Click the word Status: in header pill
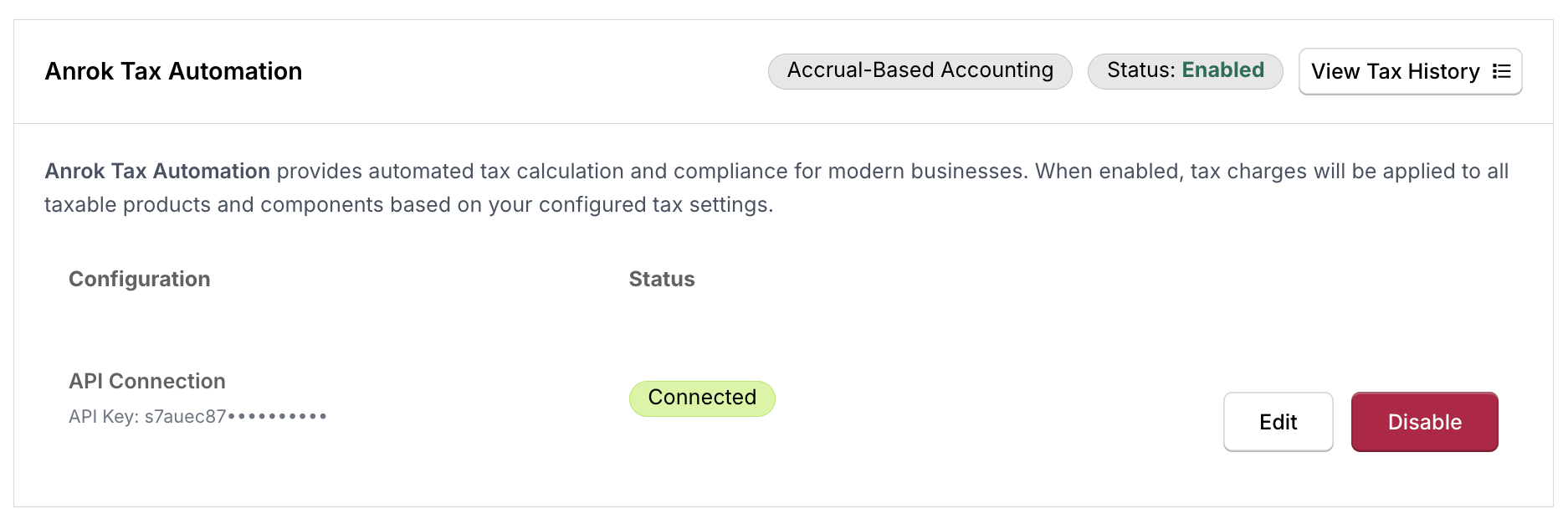Image resolution: width=1568 pixels, height=519 pixels. pyautogui.click(x=1140, y=70)
